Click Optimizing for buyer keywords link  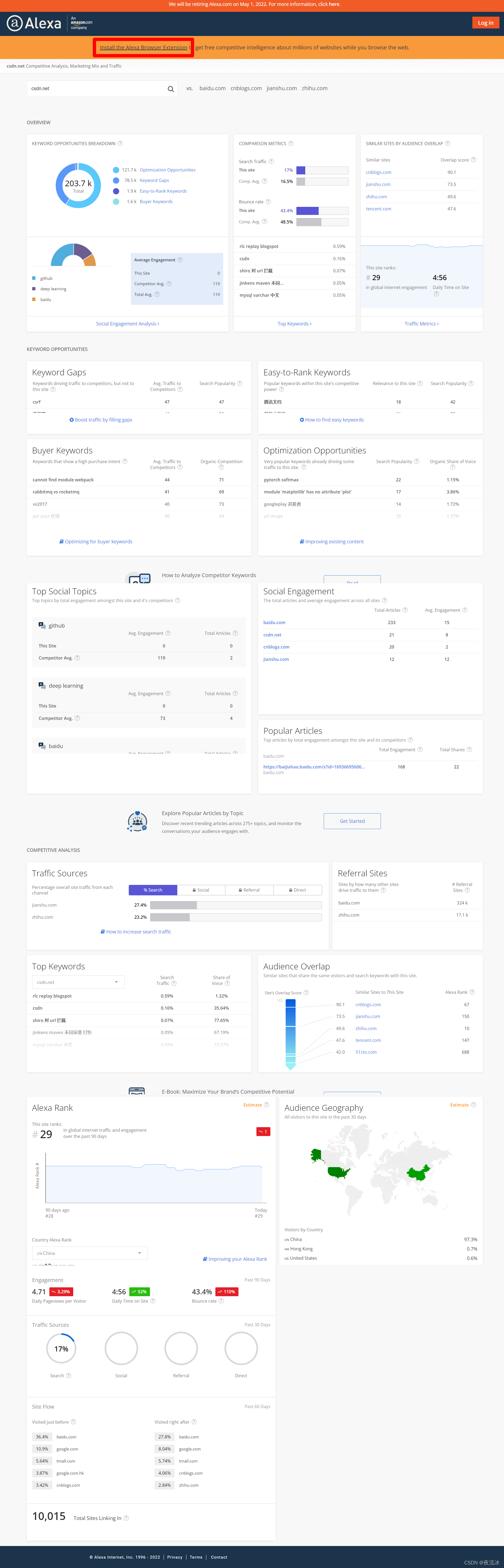coord(95,542)
